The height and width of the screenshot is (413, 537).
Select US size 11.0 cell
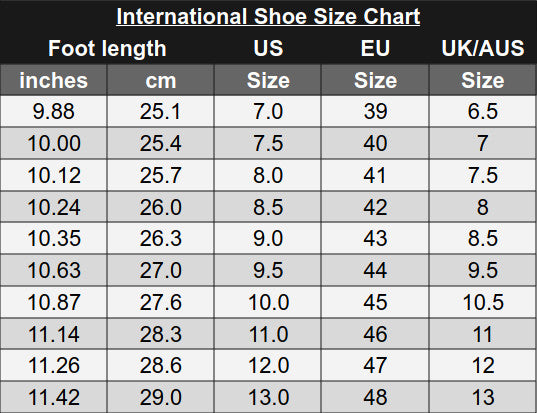(x=268, y=334)
